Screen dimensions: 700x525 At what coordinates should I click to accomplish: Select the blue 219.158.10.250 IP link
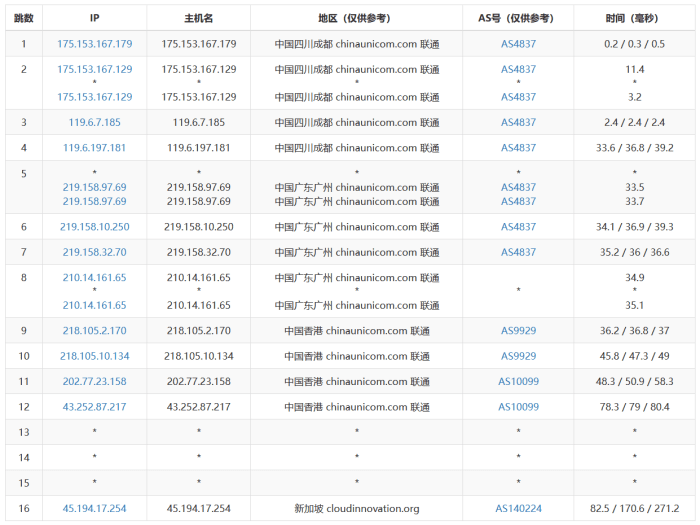95,227
